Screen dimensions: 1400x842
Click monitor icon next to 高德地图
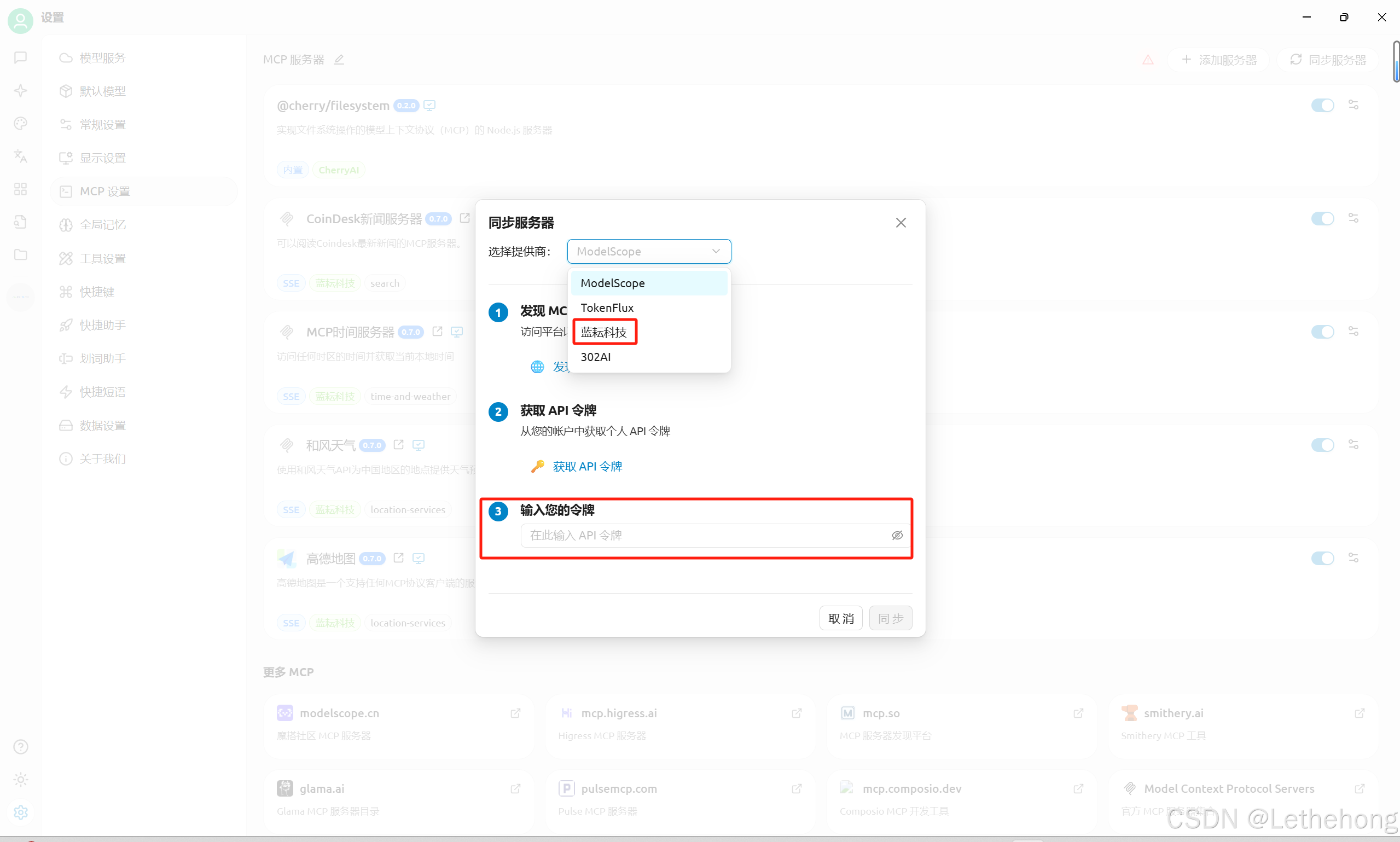coord(419,558)
